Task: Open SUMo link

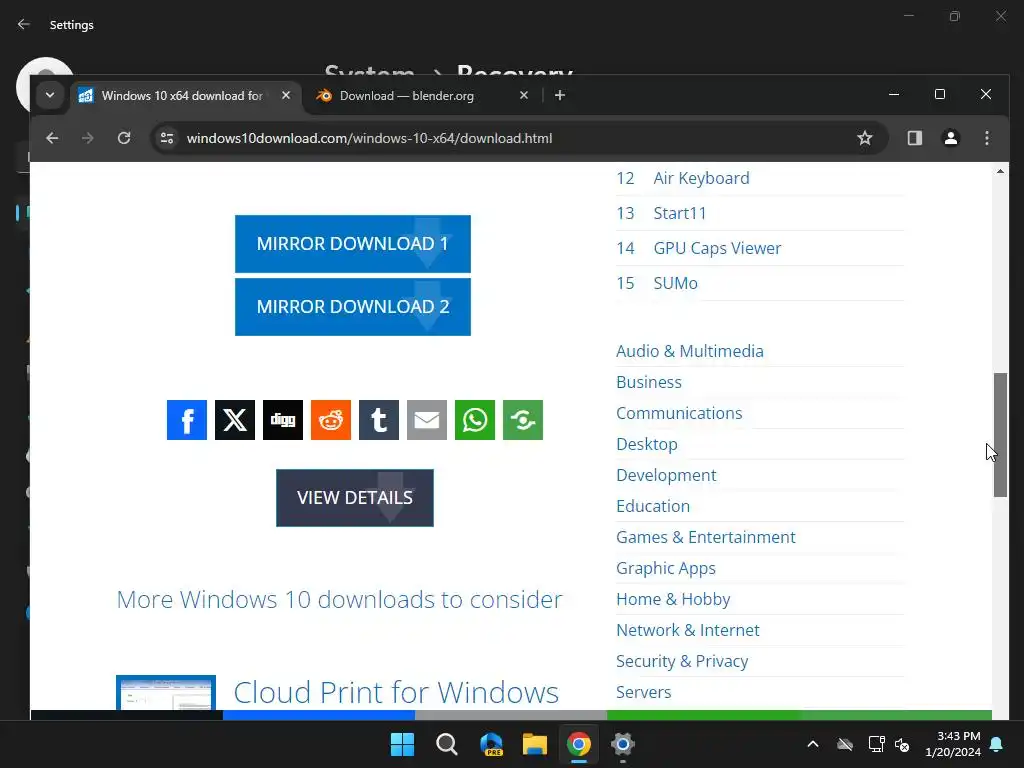Action: pos(675,283)
